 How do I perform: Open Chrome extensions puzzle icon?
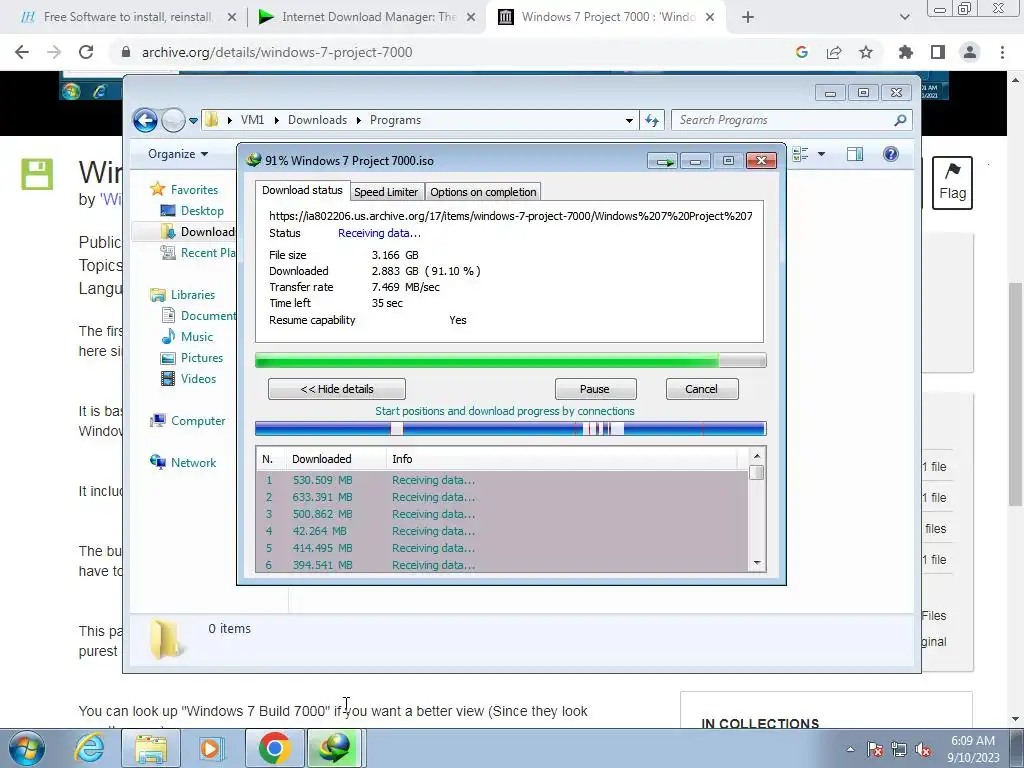point(906,52)
